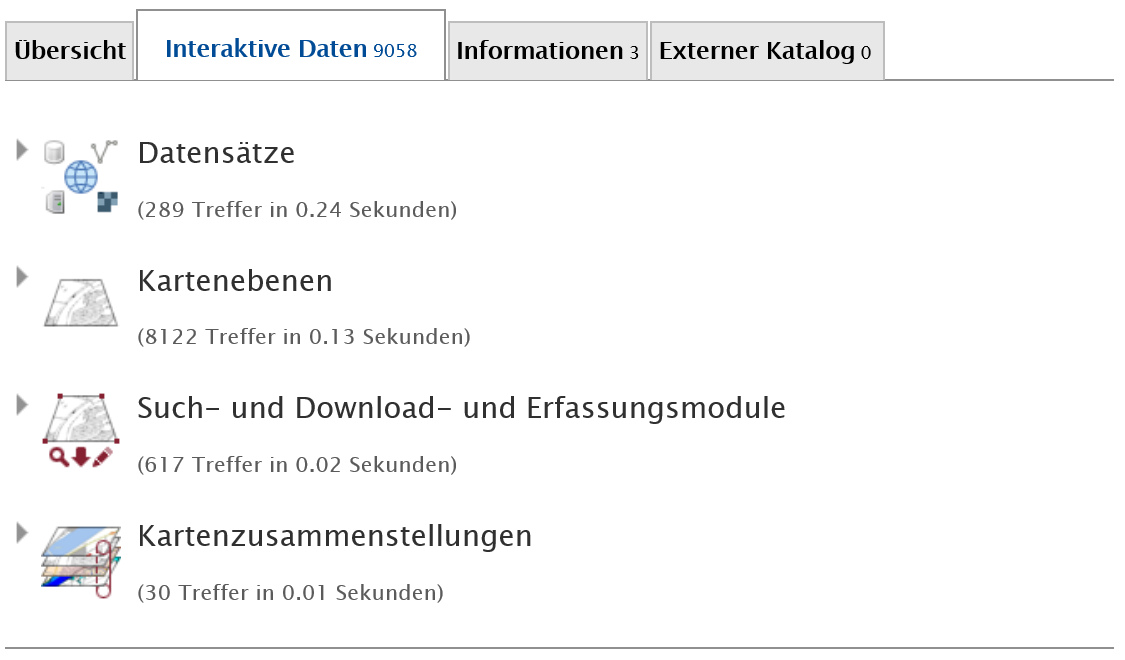The width and height of the screenshot is (1125, 660).
Task: Click the Datensätze database globe icon
Action: (80, 176)
